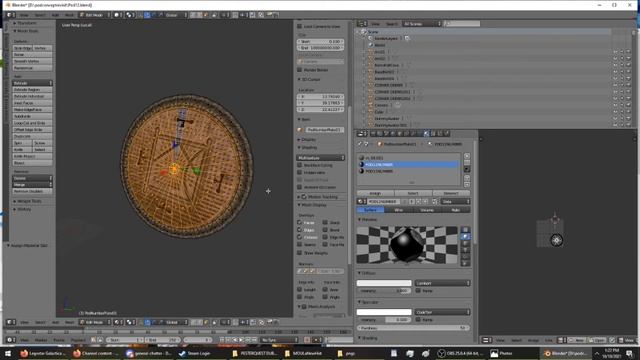Open Photos app from the taskbar

point(501,353)
